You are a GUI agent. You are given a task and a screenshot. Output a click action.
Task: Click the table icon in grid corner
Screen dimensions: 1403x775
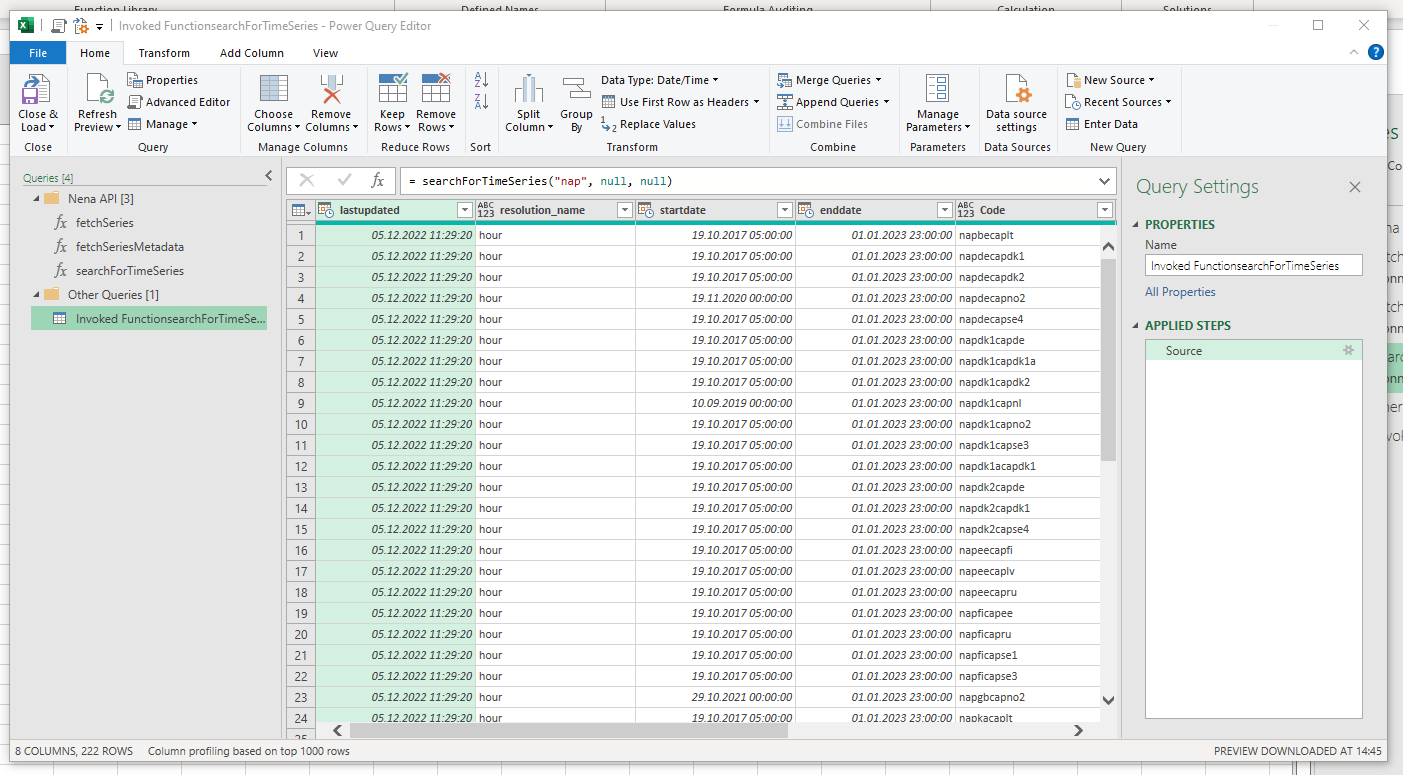tap(300, 210)
